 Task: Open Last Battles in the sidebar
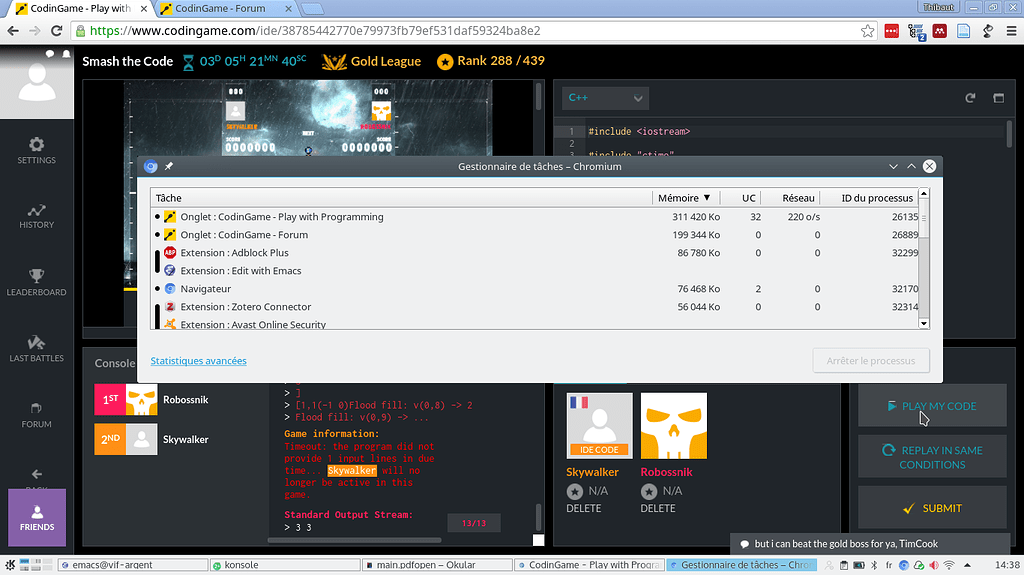point(37,347)
